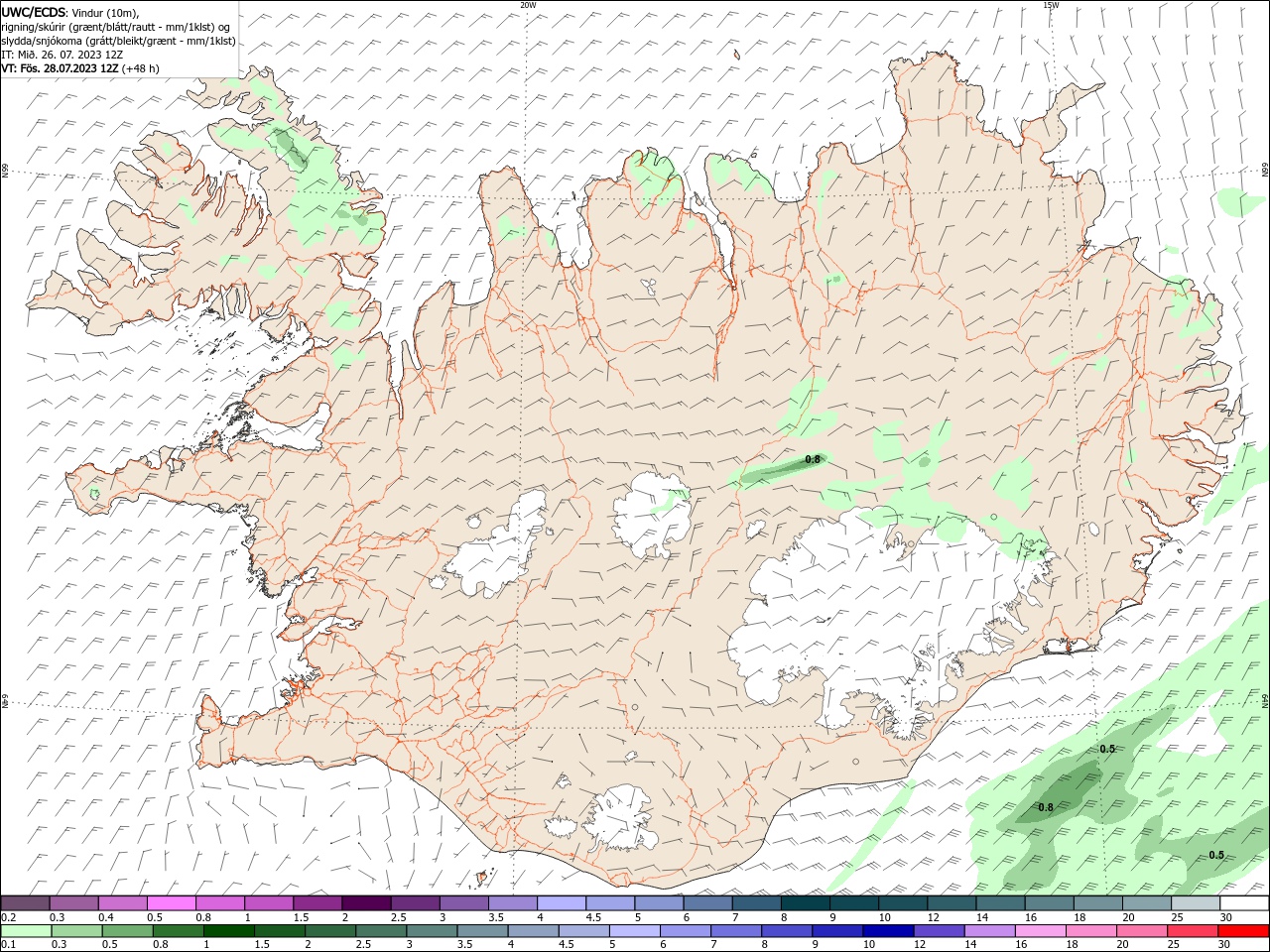Choose the dull mauve 0.2 snow swatch

point(25,903)
